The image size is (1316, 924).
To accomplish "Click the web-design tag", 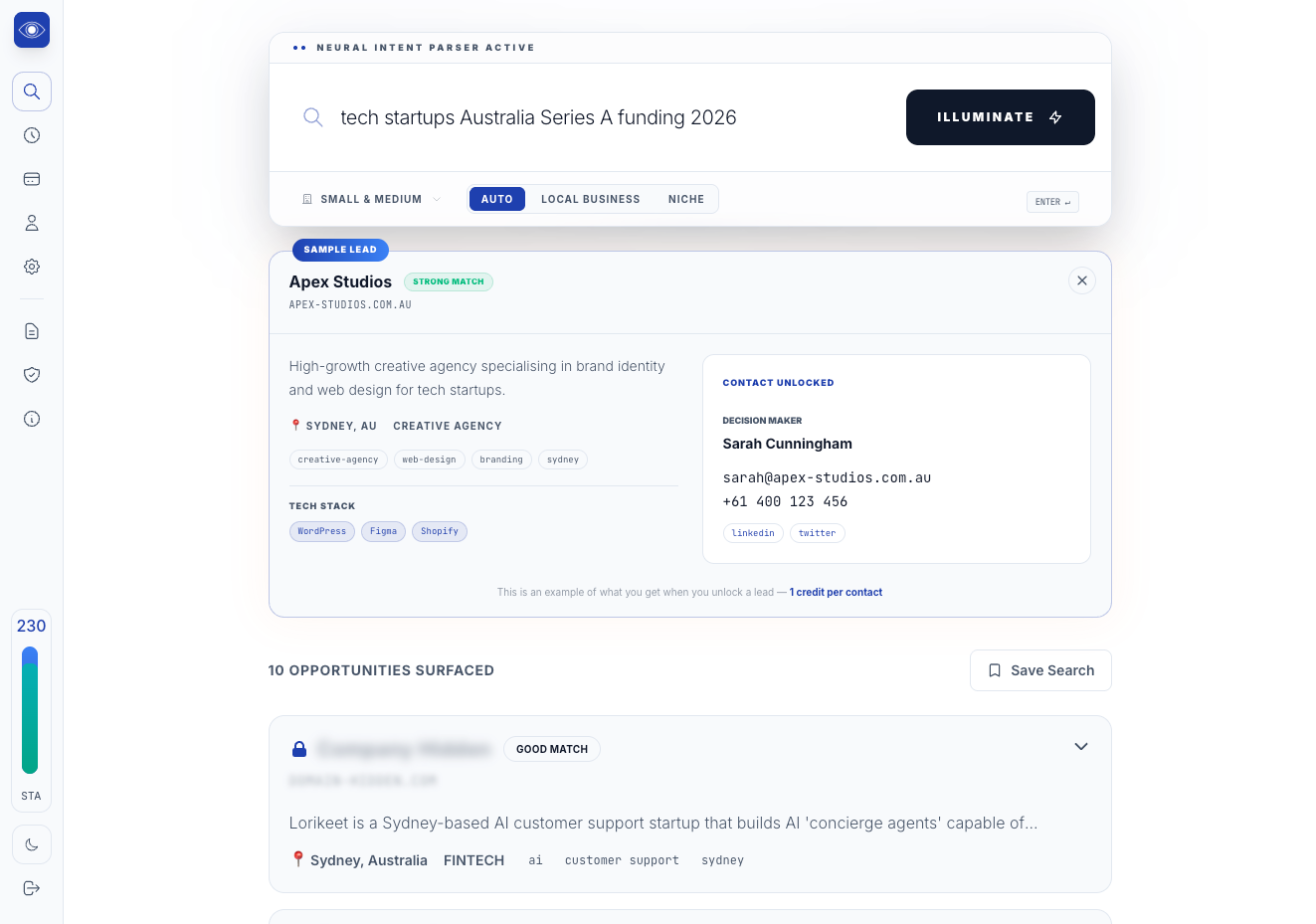I will [x=429, y=460].
